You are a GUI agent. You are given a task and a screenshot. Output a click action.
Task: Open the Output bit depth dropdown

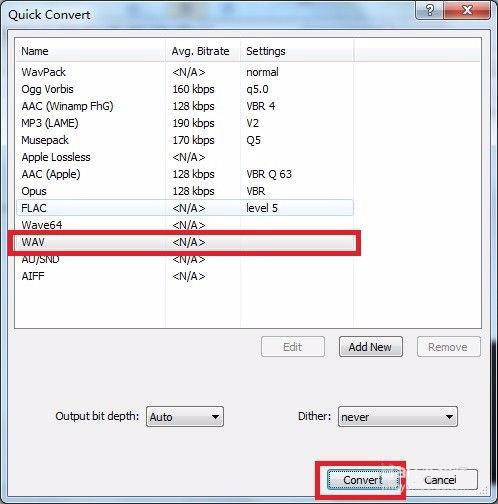click(x=185, y=417)
